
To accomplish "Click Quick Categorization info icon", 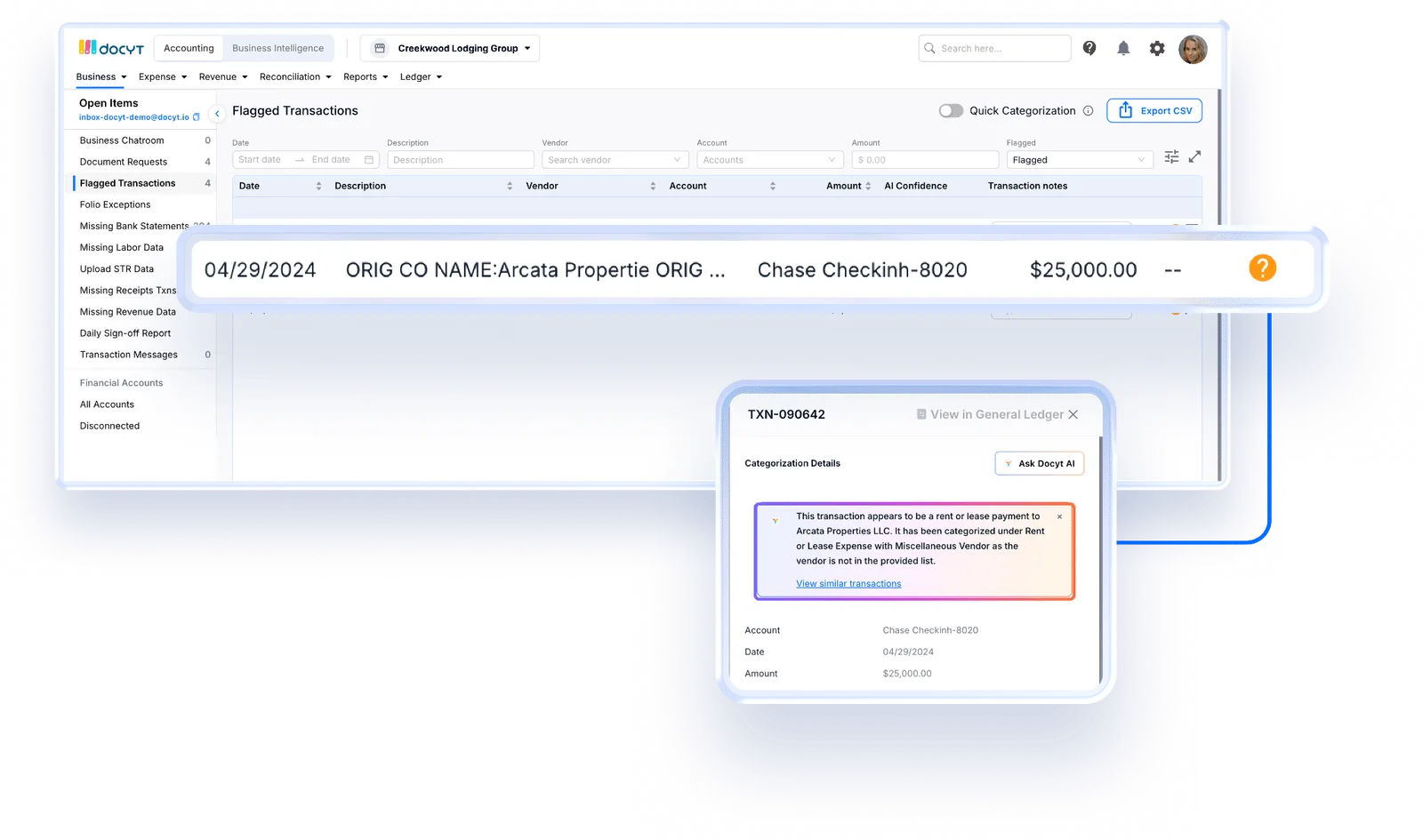I will (x=1088, y=111).
